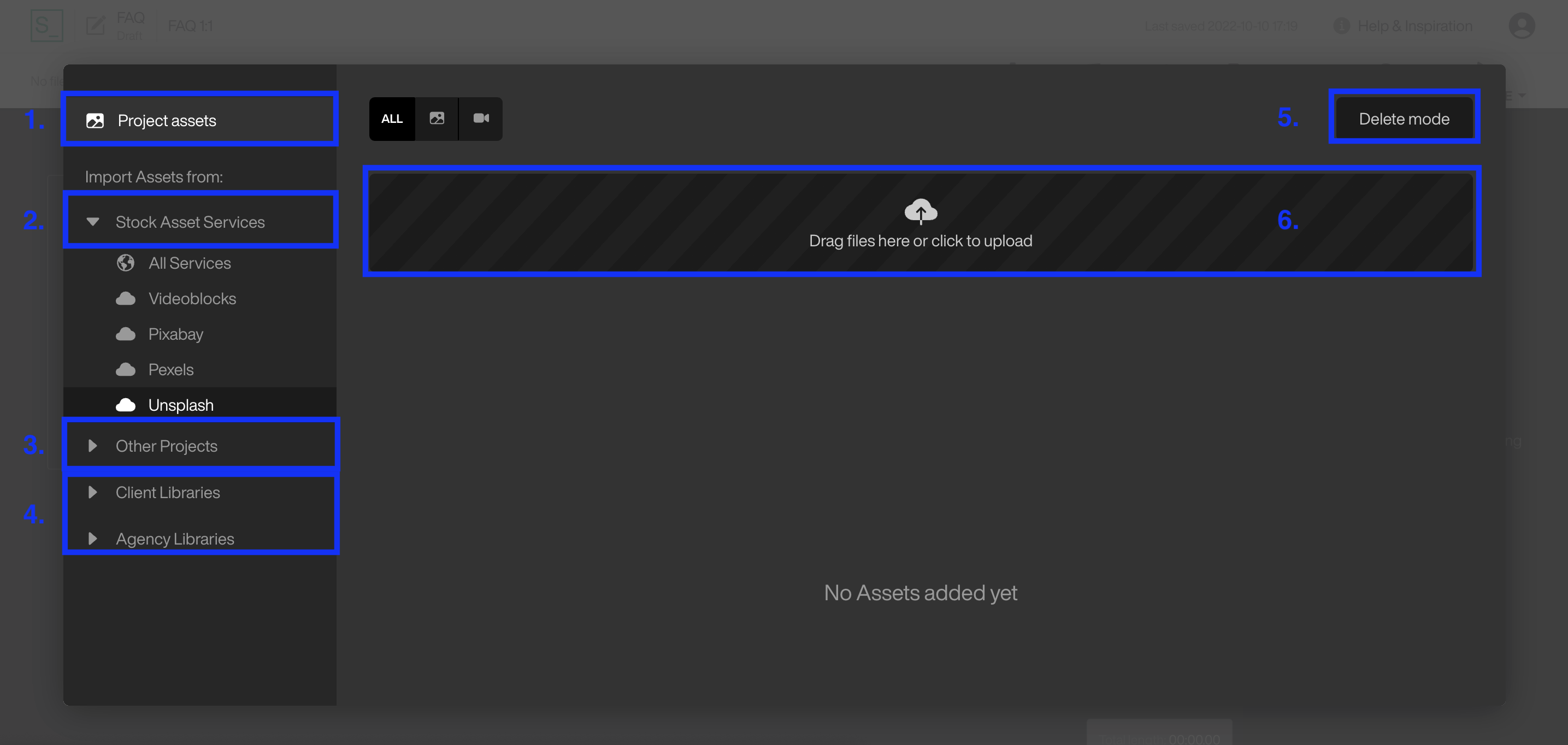The width and height of the screenshot is (1568, 745).
Task: Toggle the images-only asset filter
Action: pos(437,119)
